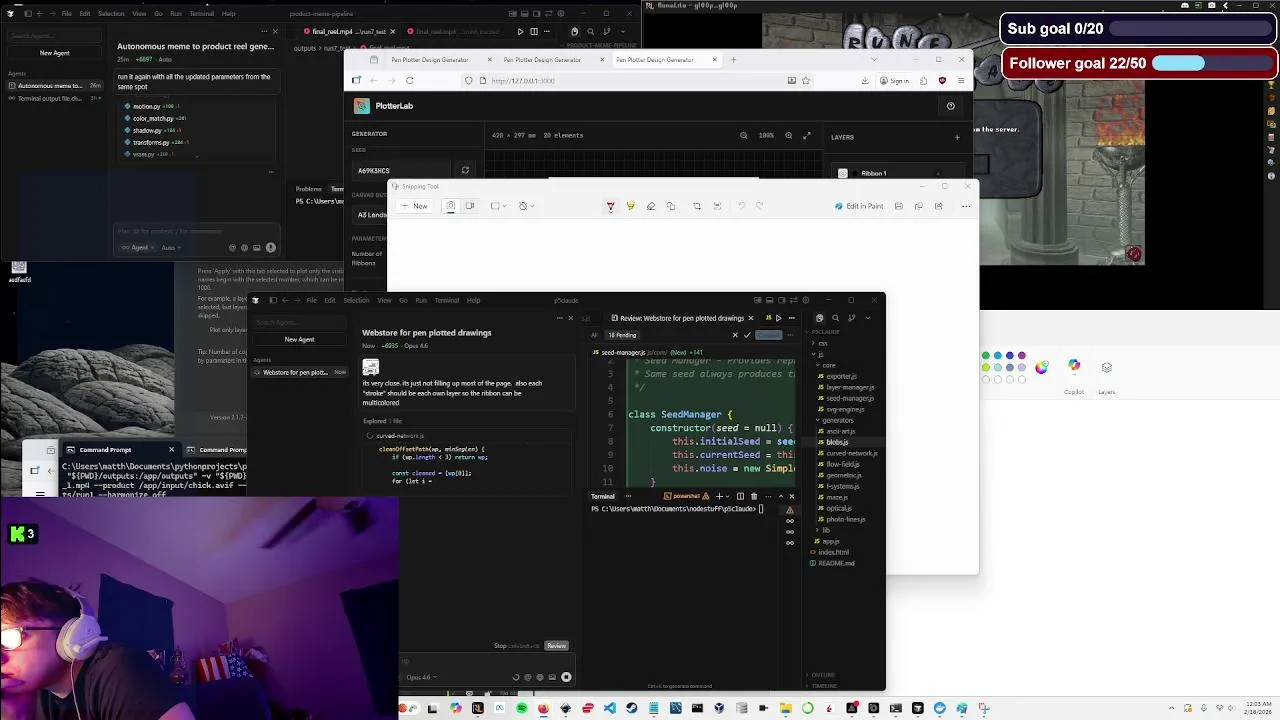Click the Copilot color icon in Paint

pos(1074,366)
